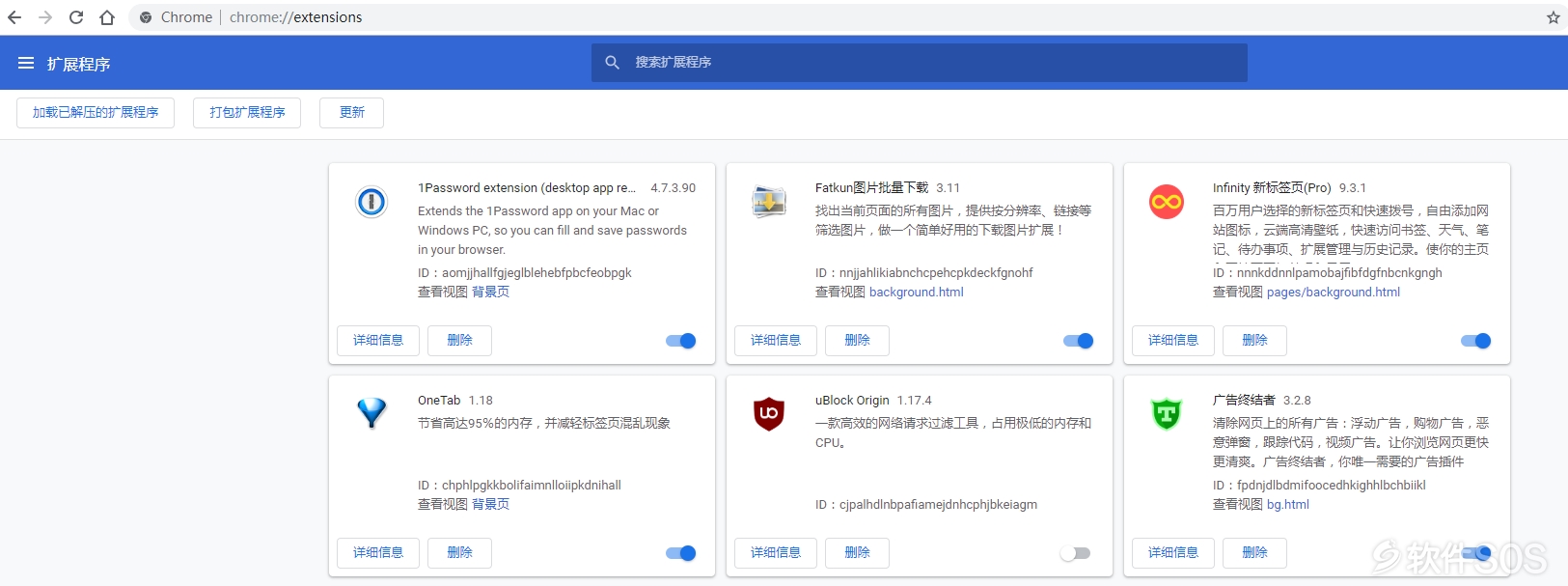Click the 广告终结者 extension name
This screenshot has width=1568, height=586.
click(x=1244, y=401)
